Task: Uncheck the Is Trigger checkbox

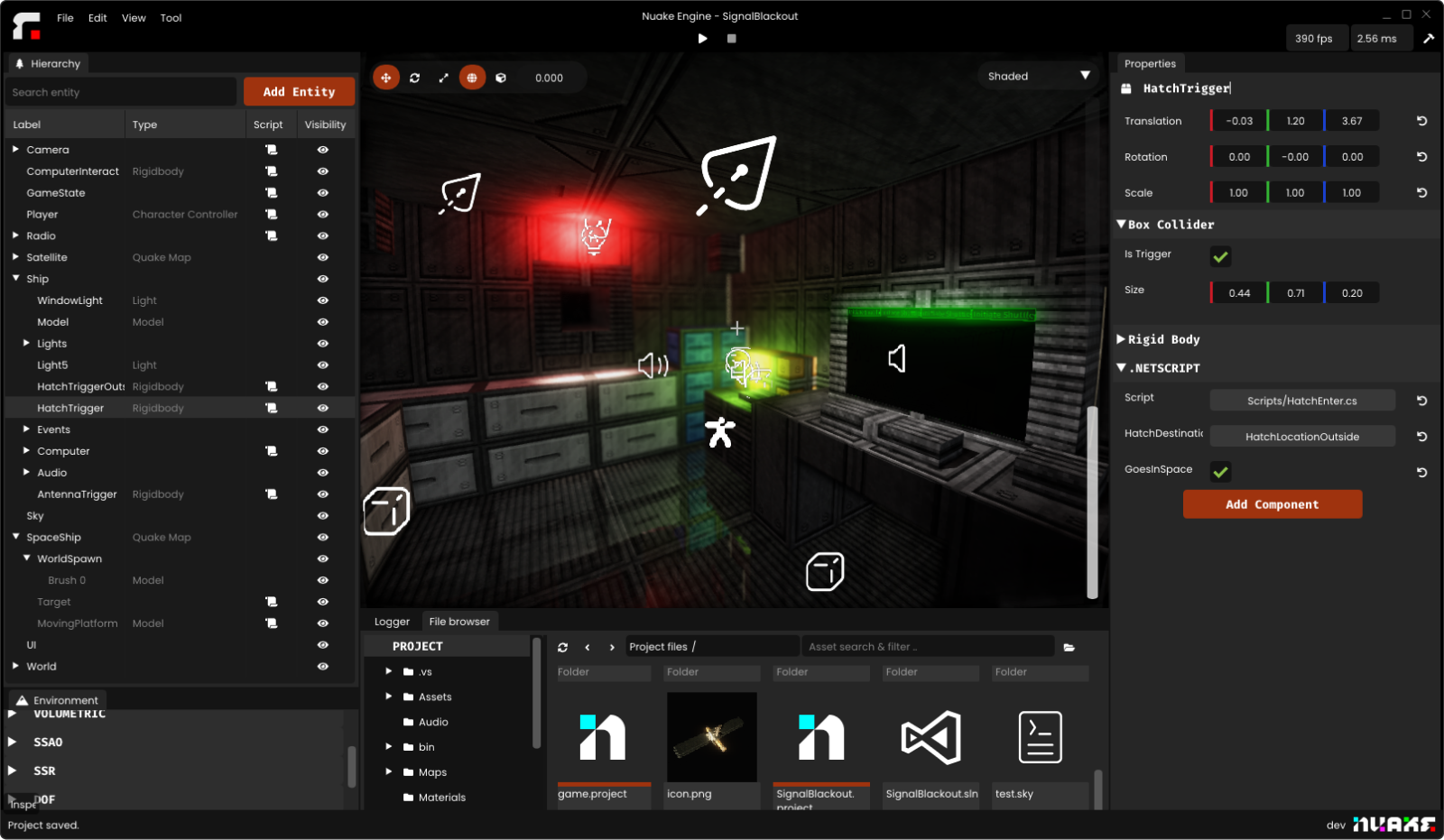Action: coord(1220,257)
